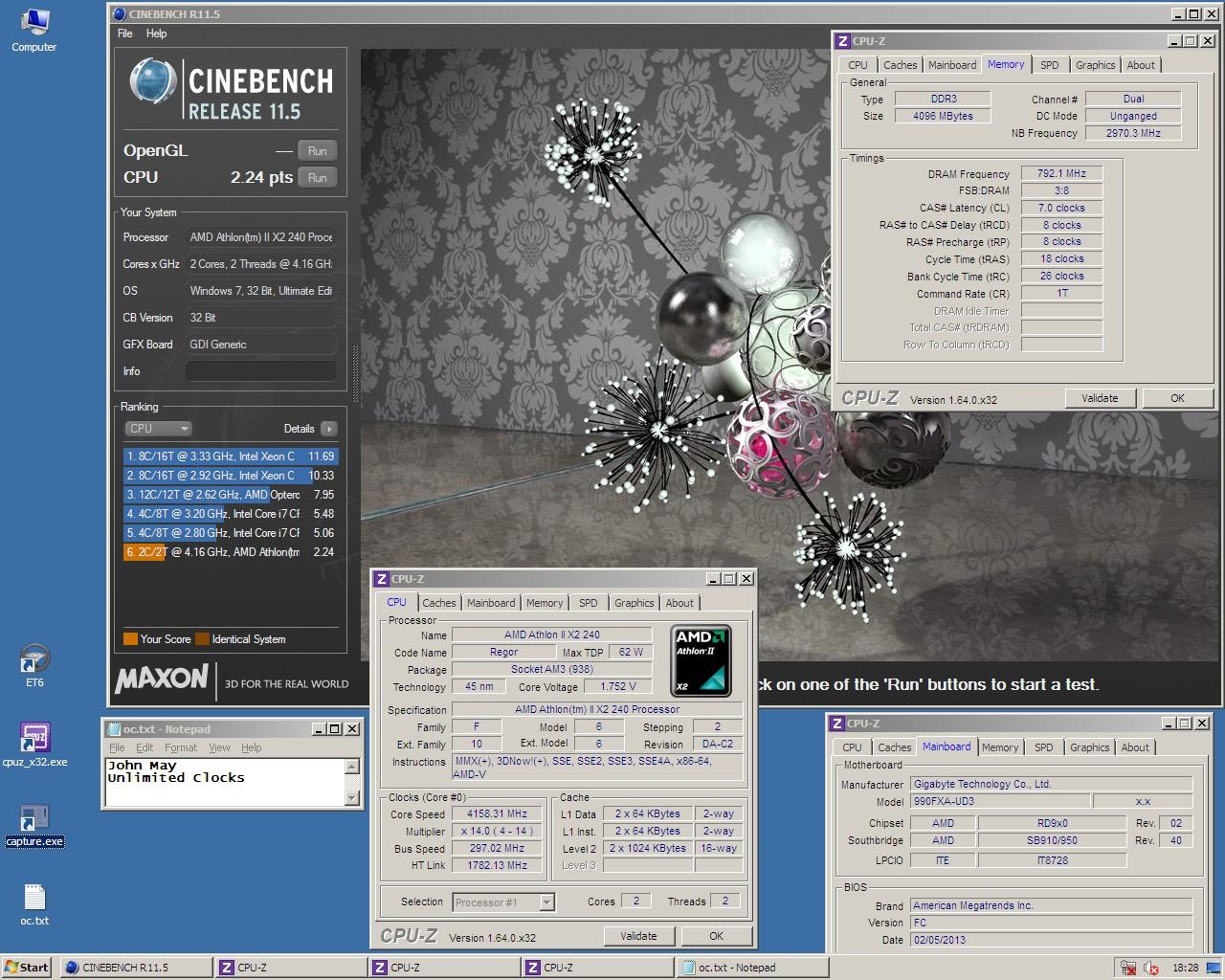Open the Notepad File menu
The height and width of the screenshot is (980, 1225).
pyautogui.click(x=117, y=747)
